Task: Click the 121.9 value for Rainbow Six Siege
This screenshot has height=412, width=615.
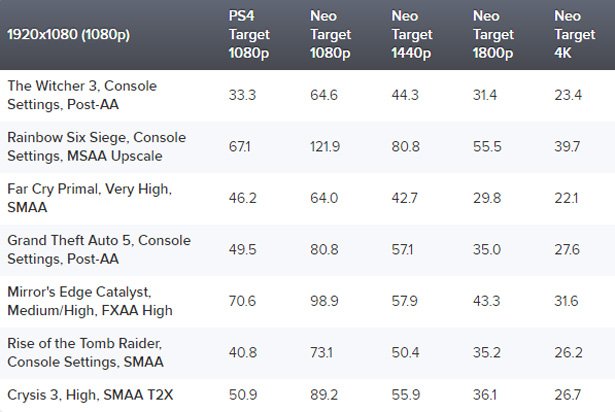Action: point(325,147)
